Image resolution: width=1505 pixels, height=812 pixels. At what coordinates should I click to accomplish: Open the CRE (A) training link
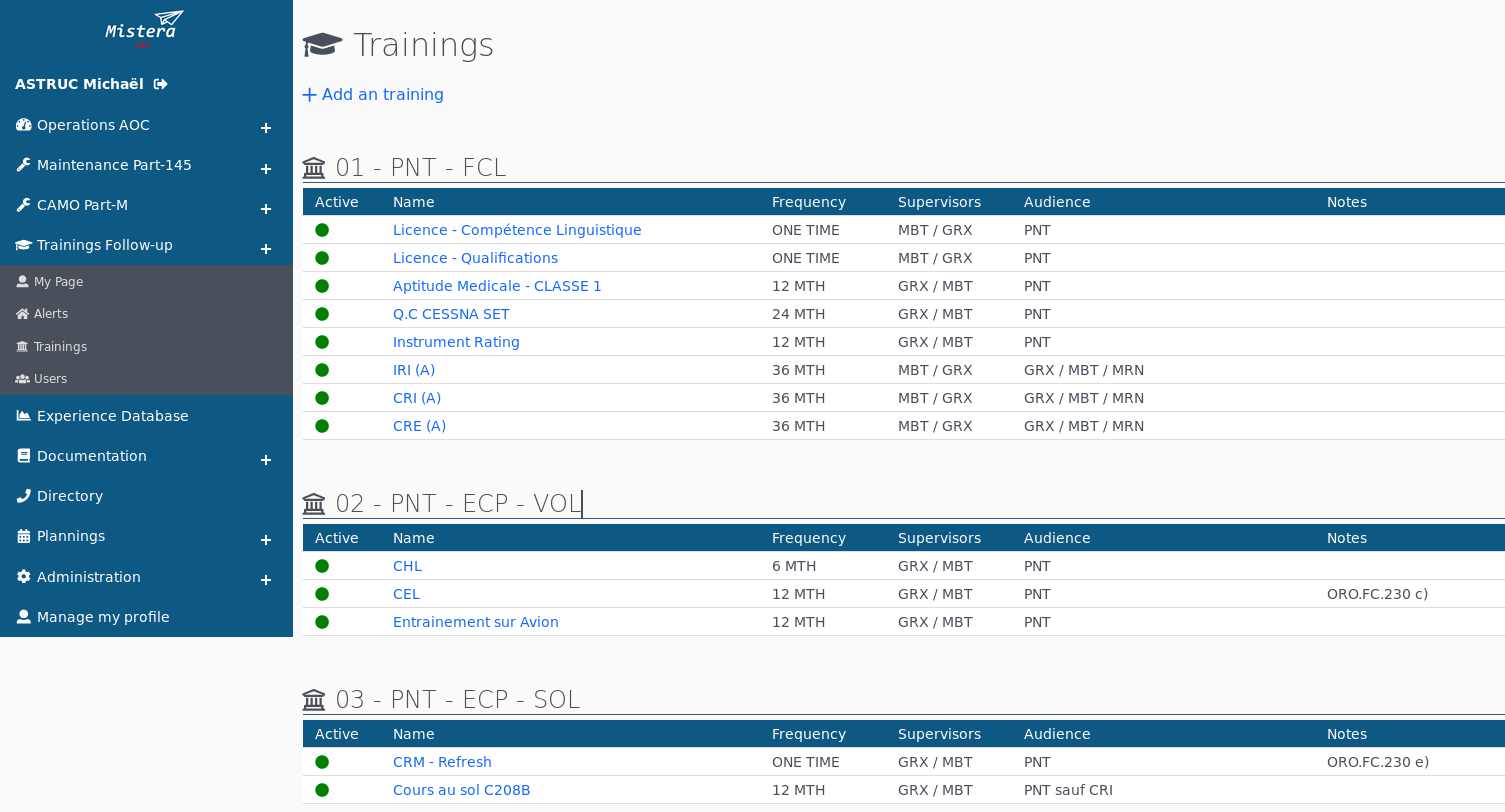pyautogui.click(x=419, y=426)
